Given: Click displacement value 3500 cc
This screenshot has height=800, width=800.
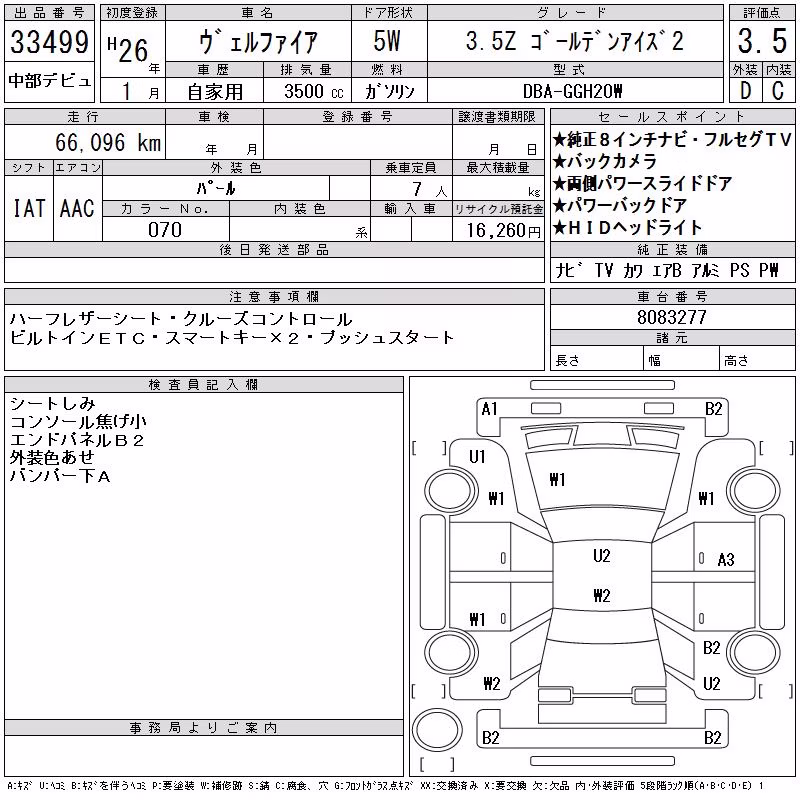Looking at the screenshot, I should point(314,91).
